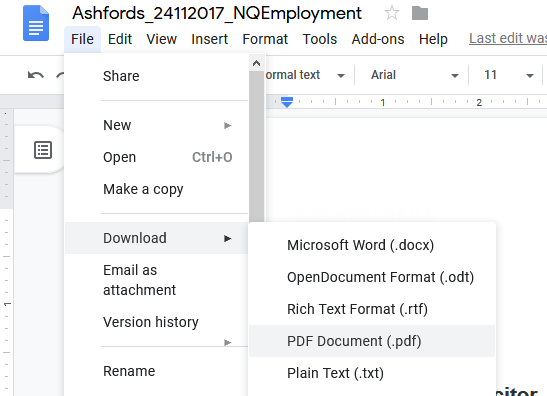Screen dimensions: 547x396
Task: Select Make a copy
Action: pos(143,189)
